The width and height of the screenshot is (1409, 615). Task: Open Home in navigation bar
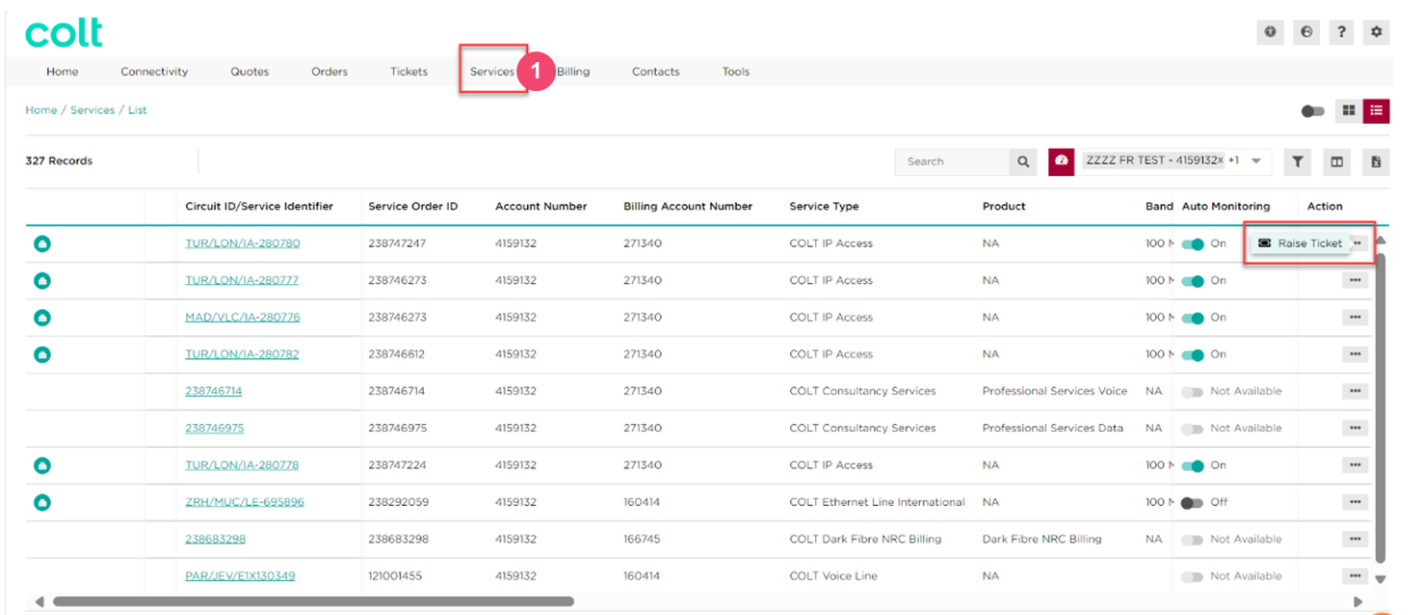click(x=62, y=72)
